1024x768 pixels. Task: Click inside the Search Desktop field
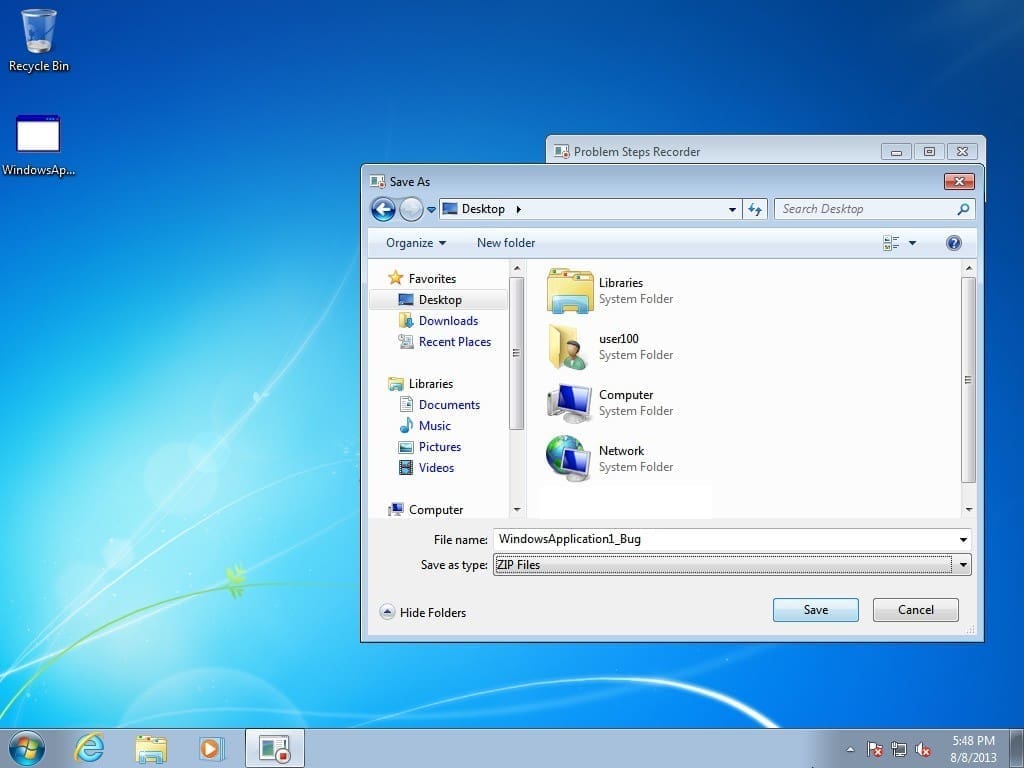click(860, 208)
